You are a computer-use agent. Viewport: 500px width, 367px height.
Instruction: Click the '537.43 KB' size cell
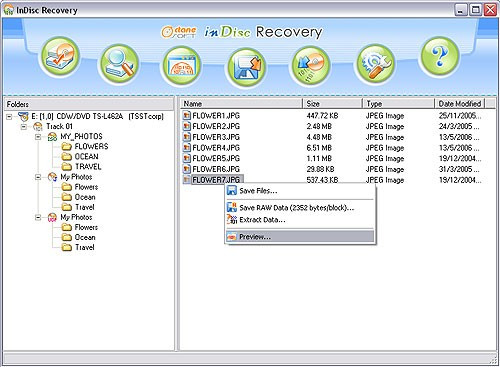[x=322, y=180]
